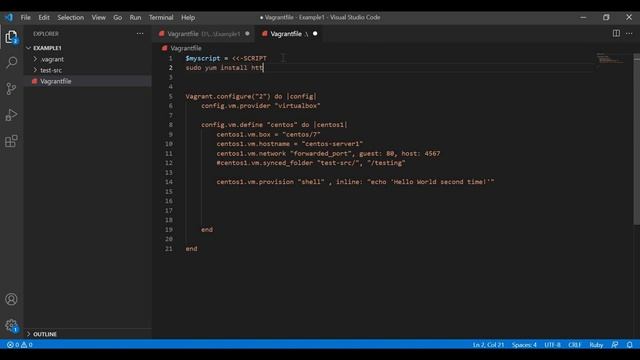Open the Run and Debug view icon

pyautogui.click(x=11, y=115)
